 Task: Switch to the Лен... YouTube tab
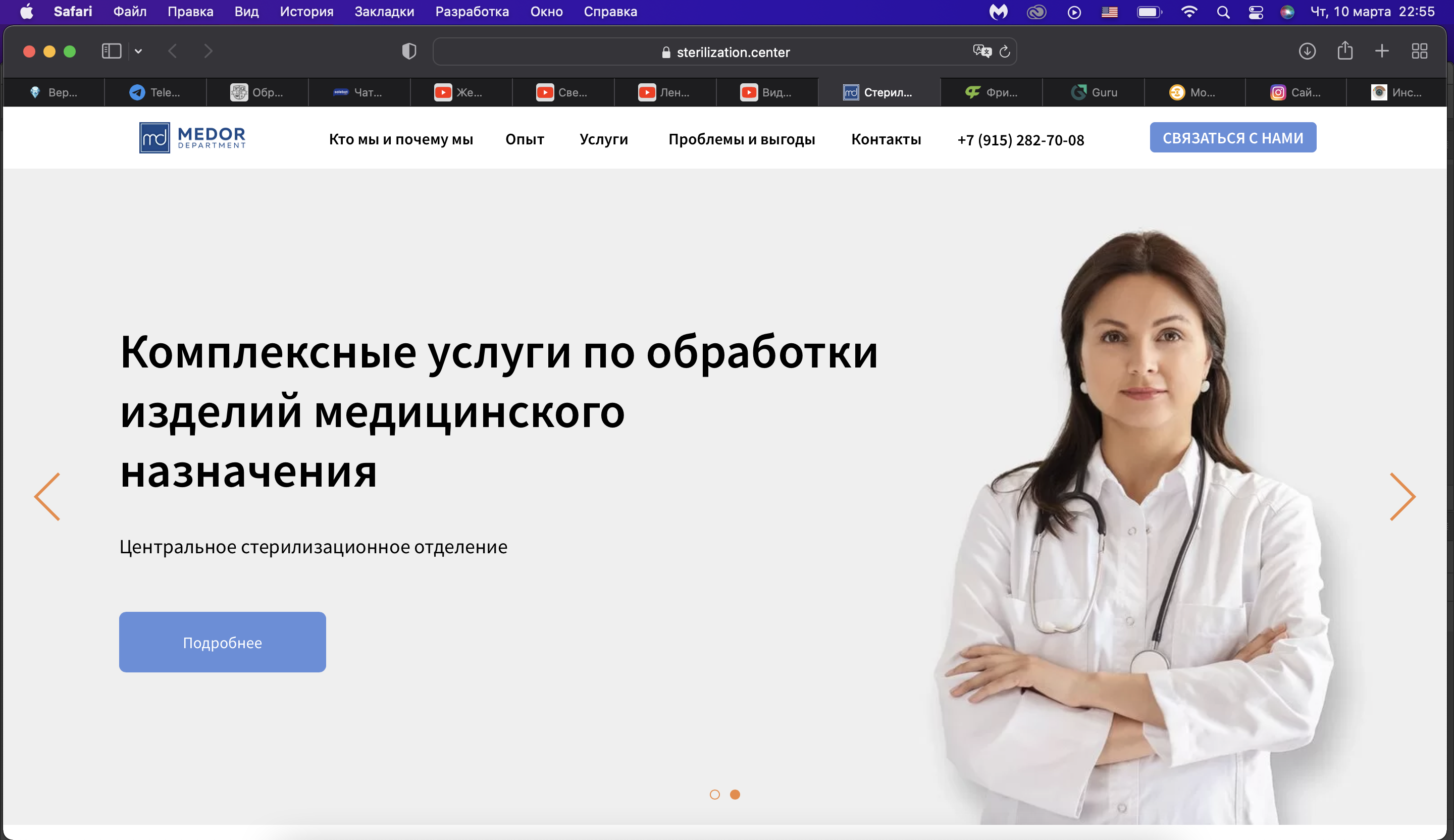665,92
